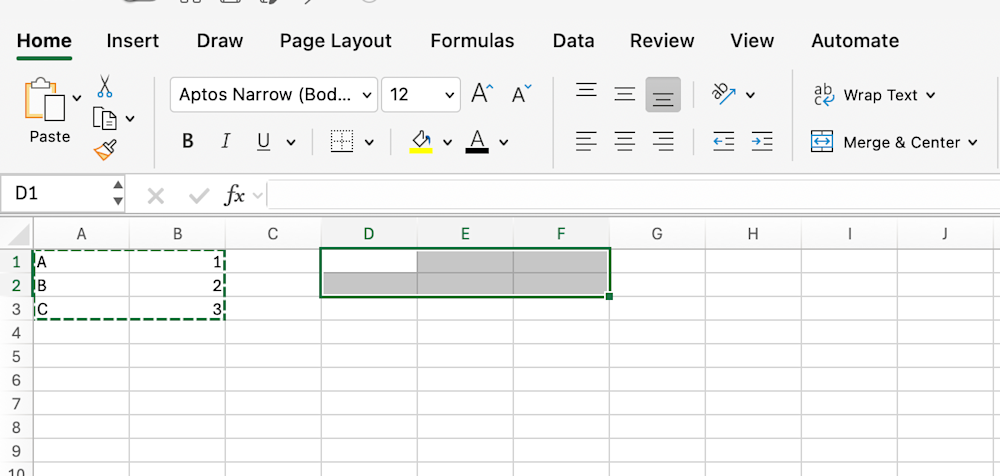Toggle Bold formatting
The width and height of the screenshot is (1000, 476).
point(188,142)
